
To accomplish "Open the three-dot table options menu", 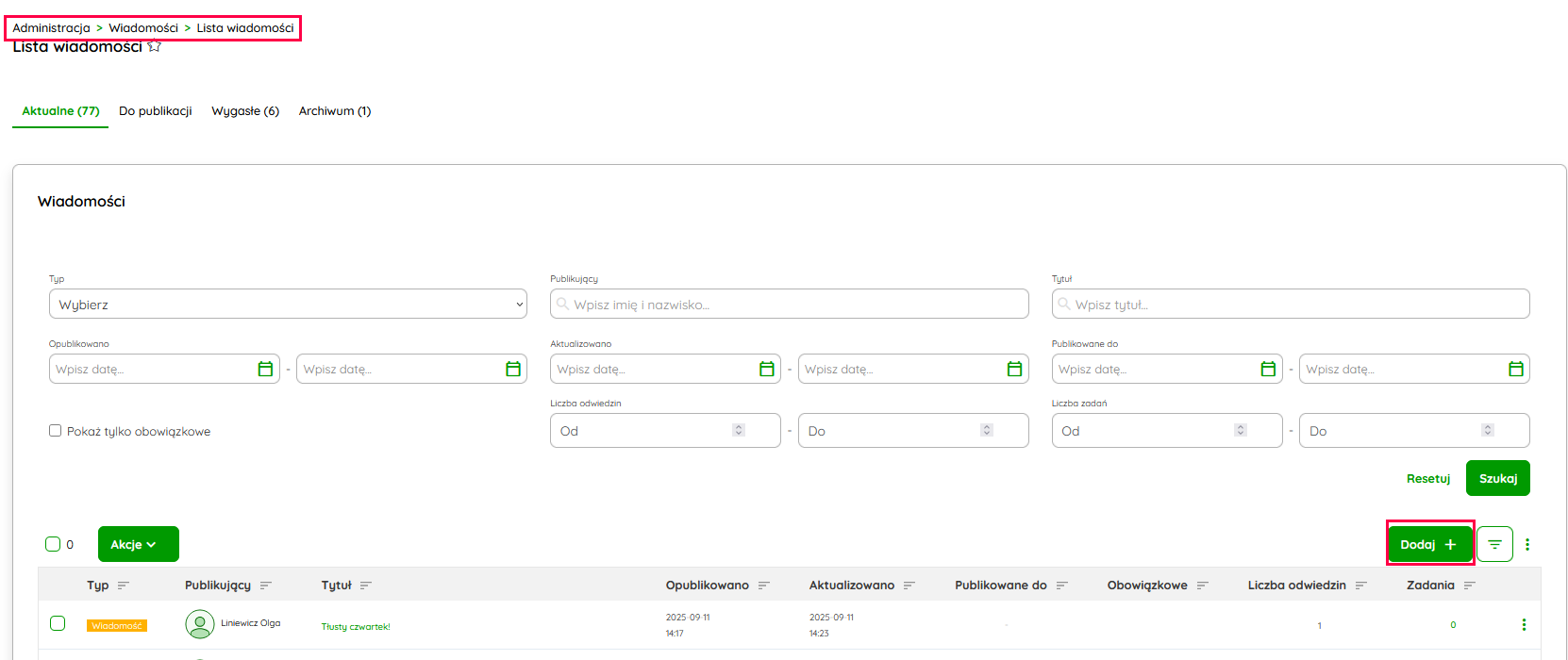I will (1527, 544).
